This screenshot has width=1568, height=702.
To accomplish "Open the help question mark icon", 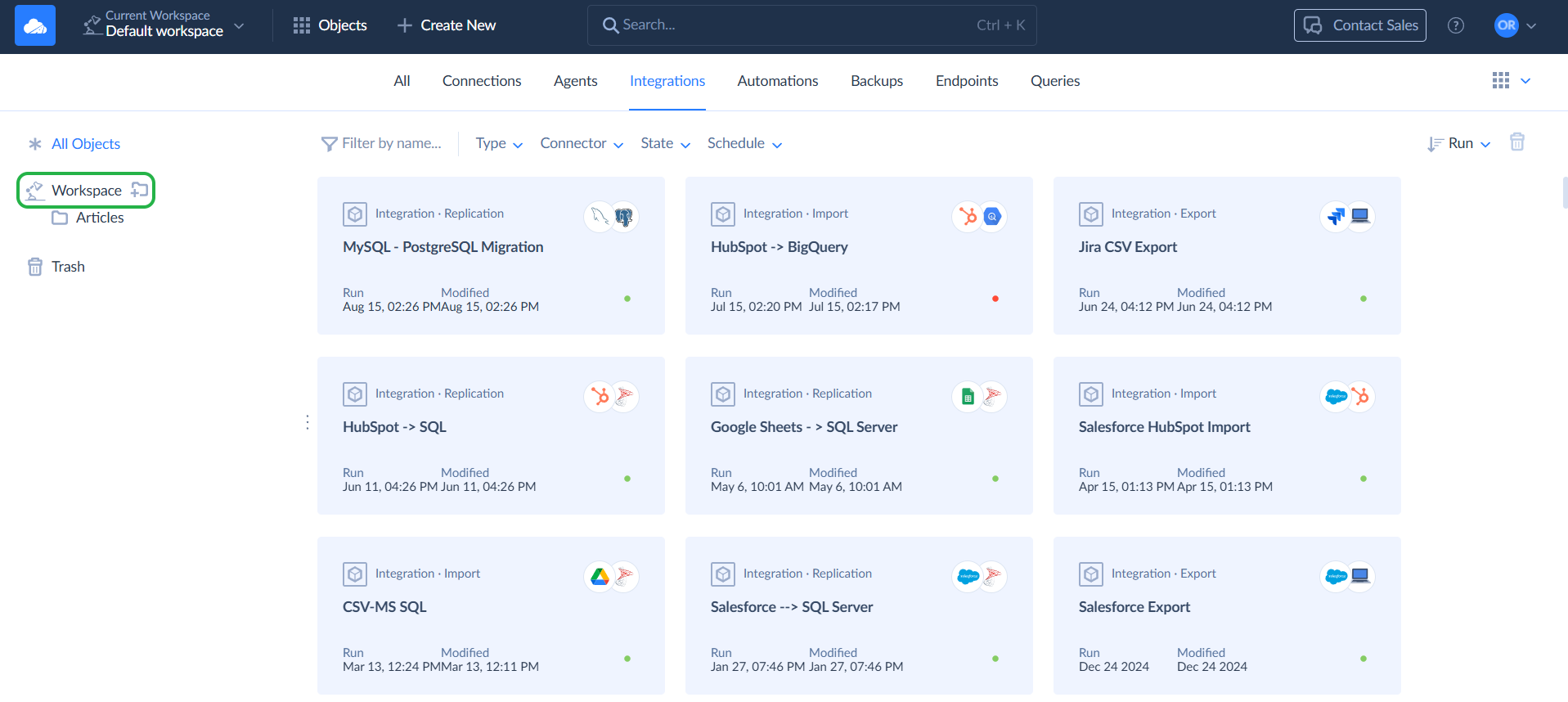I will coord(1456,25).
